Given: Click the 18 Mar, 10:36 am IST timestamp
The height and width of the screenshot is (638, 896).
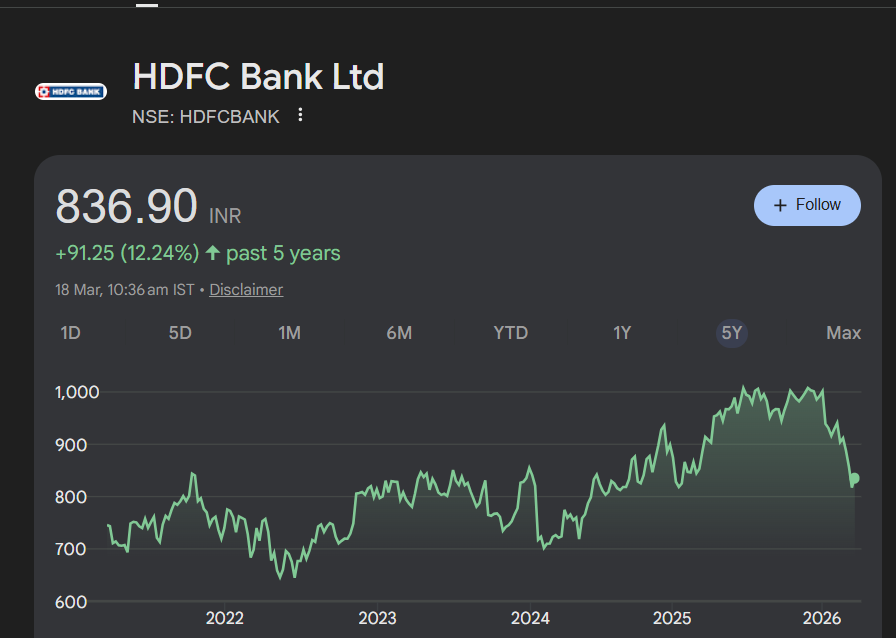Looking at the screenshot, I should [x=125, y=290].
